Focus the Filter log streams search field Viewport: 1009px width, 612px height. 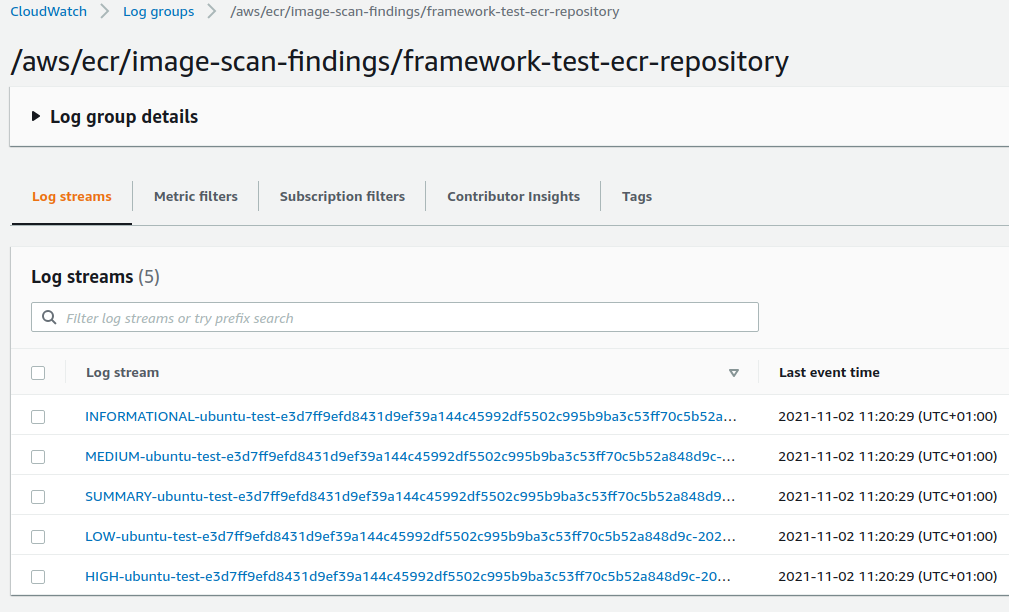394,317
